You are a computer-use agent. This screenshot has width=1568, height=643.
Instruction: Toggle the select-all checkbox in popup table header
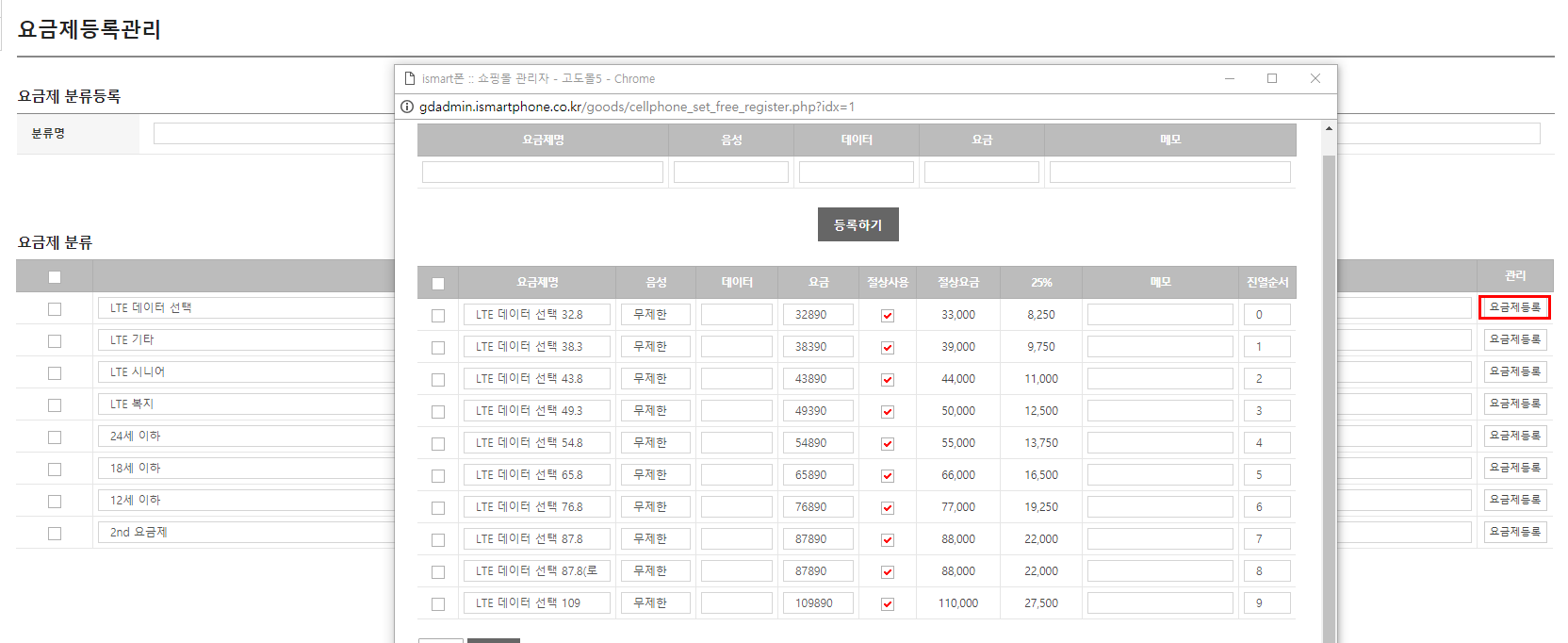point(438,284)
